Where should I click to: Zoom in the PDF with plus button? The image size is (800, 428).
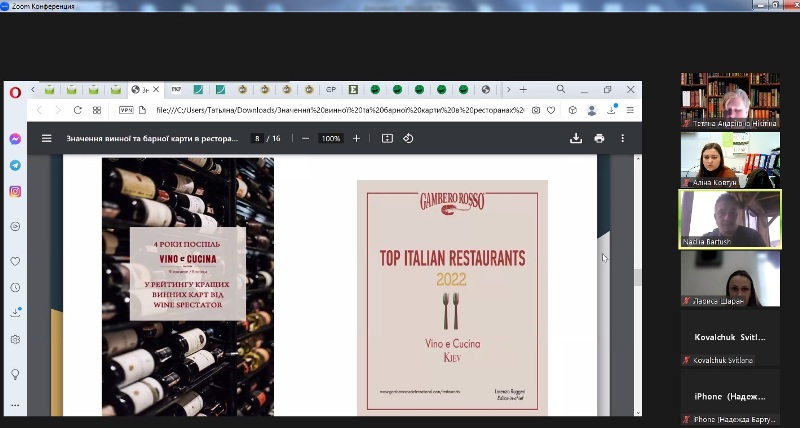click(356, 138)
